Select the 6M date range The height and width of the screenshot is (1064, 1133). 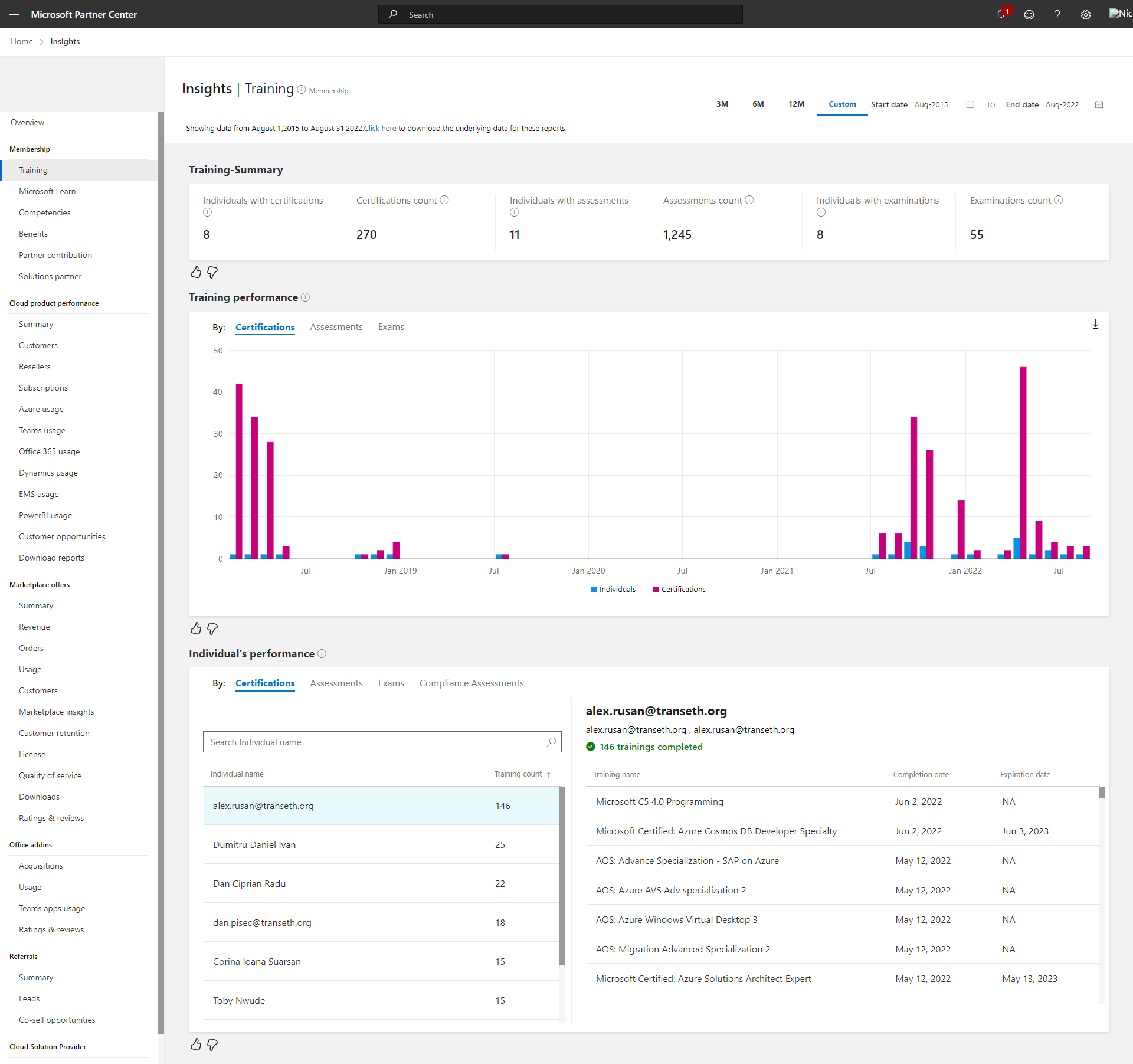click(758, 104)
